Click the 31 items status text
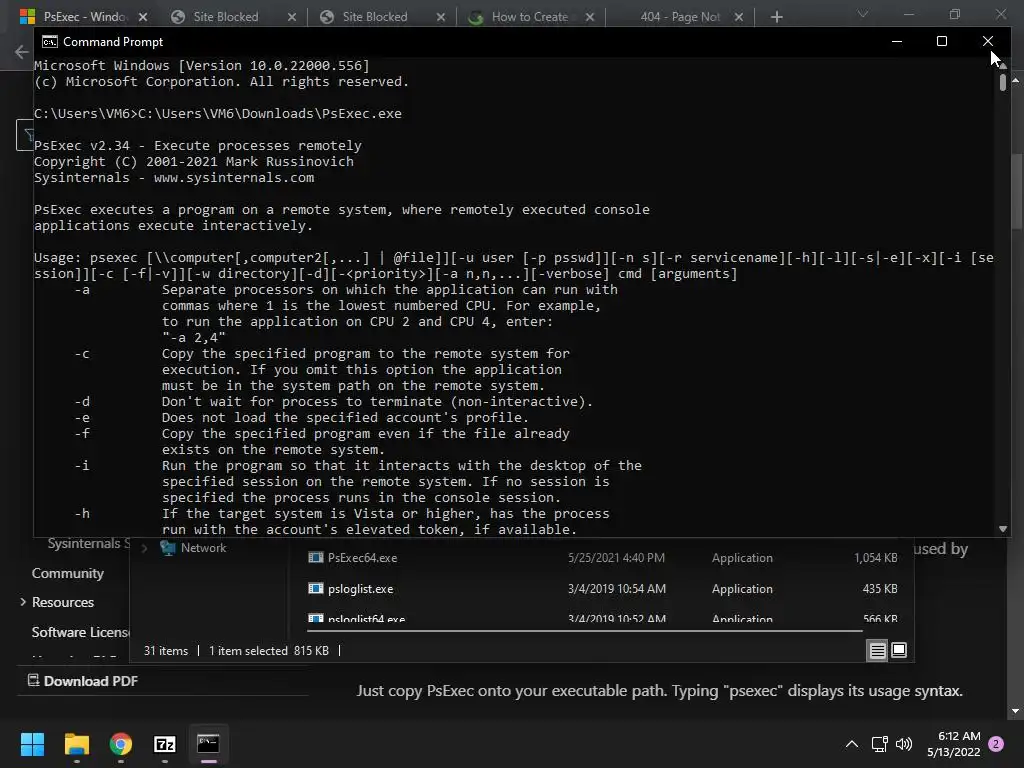1024x768 pixels. 166,651
